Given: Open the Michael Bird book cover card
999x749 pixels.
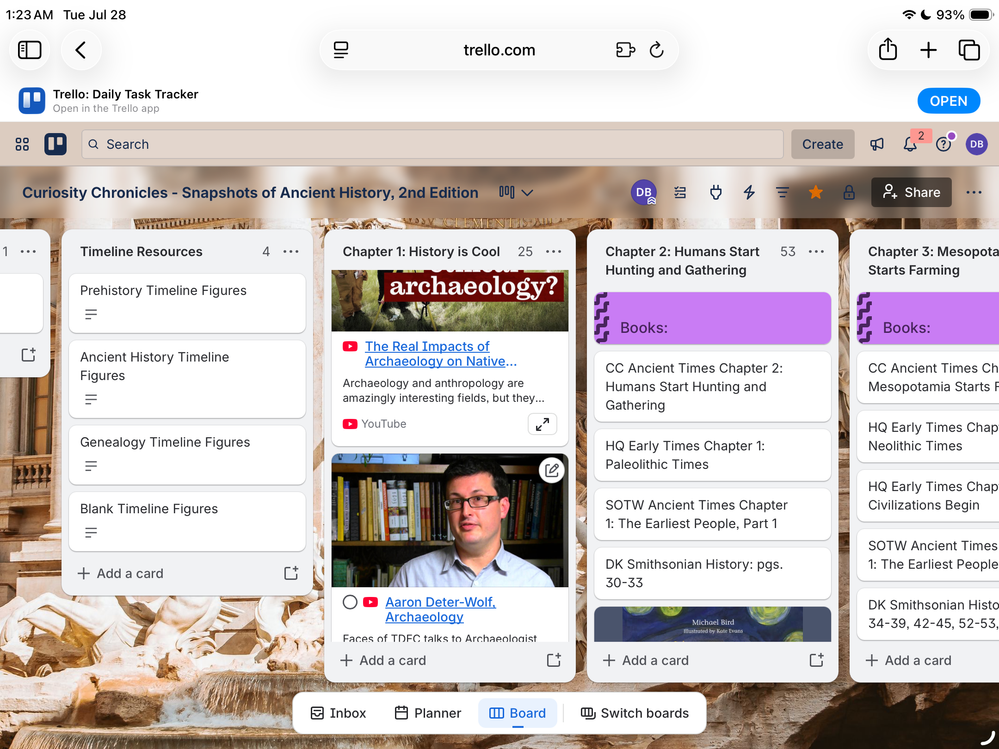Looking at the screenshot, I should (712, 624).
